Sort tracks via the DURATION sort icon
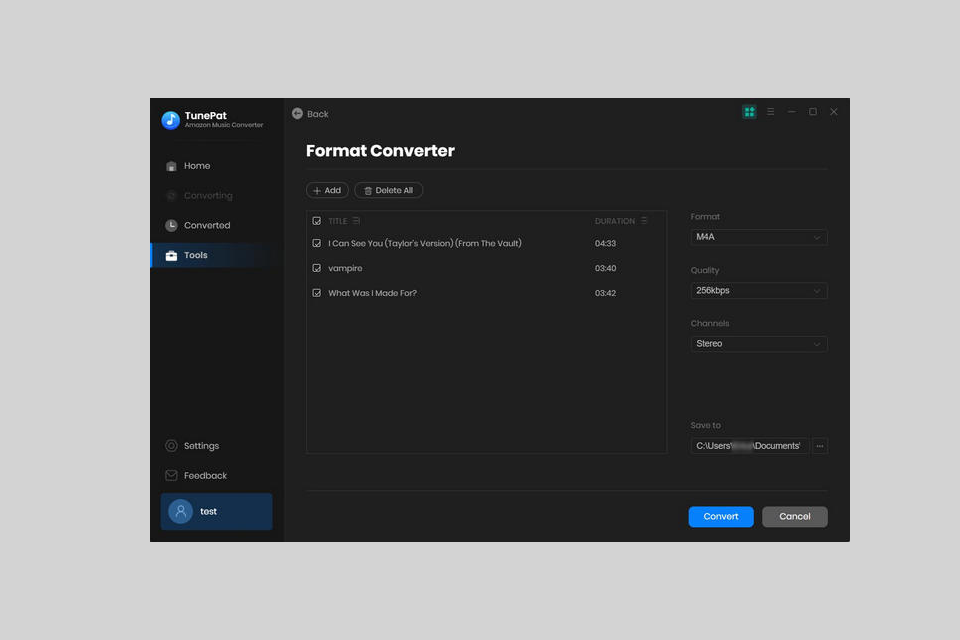This screenshot has width=960, height=640. coord(644,221)
